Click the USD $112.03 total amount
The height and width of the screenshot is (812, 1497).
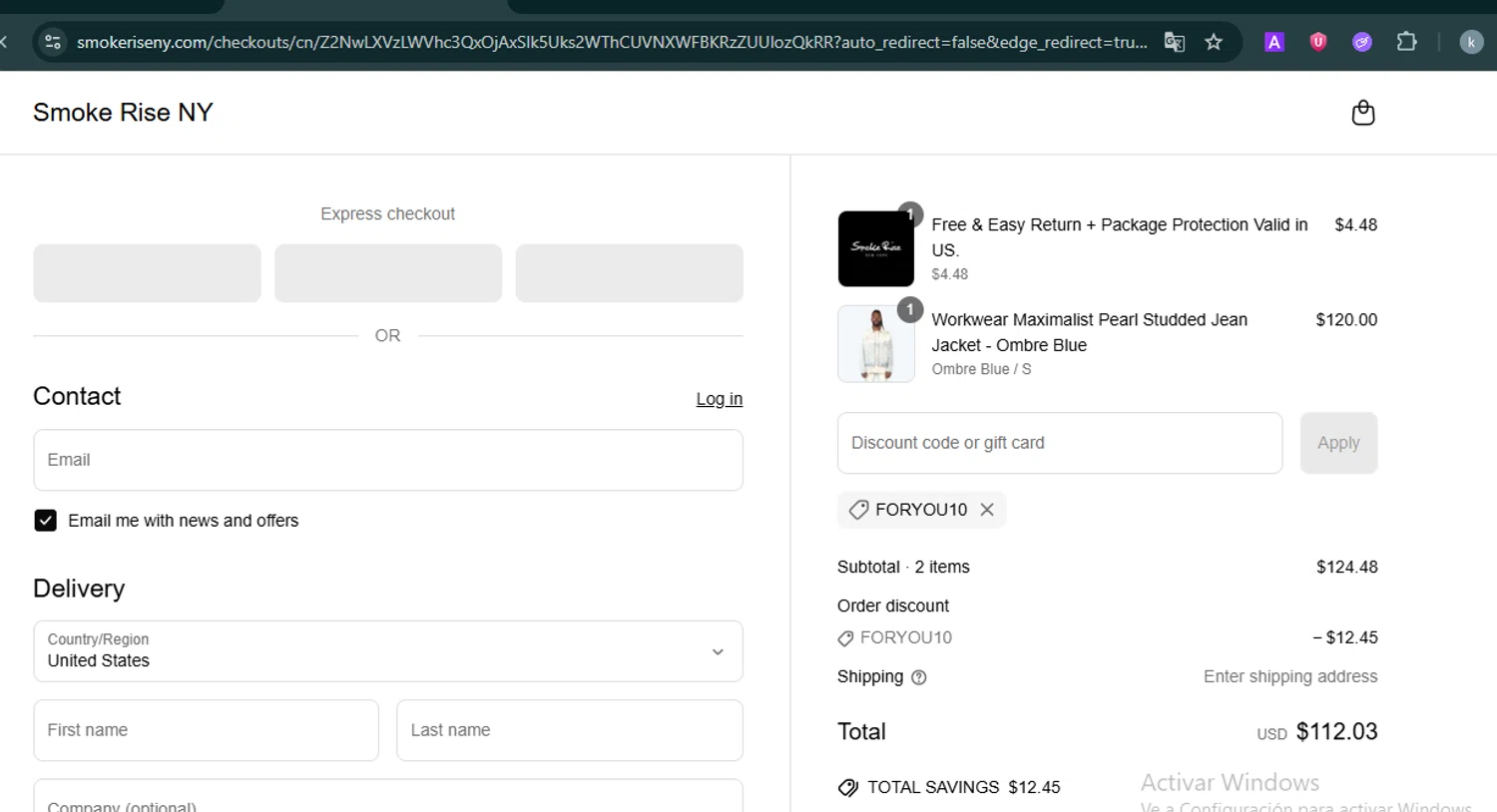1317,732
